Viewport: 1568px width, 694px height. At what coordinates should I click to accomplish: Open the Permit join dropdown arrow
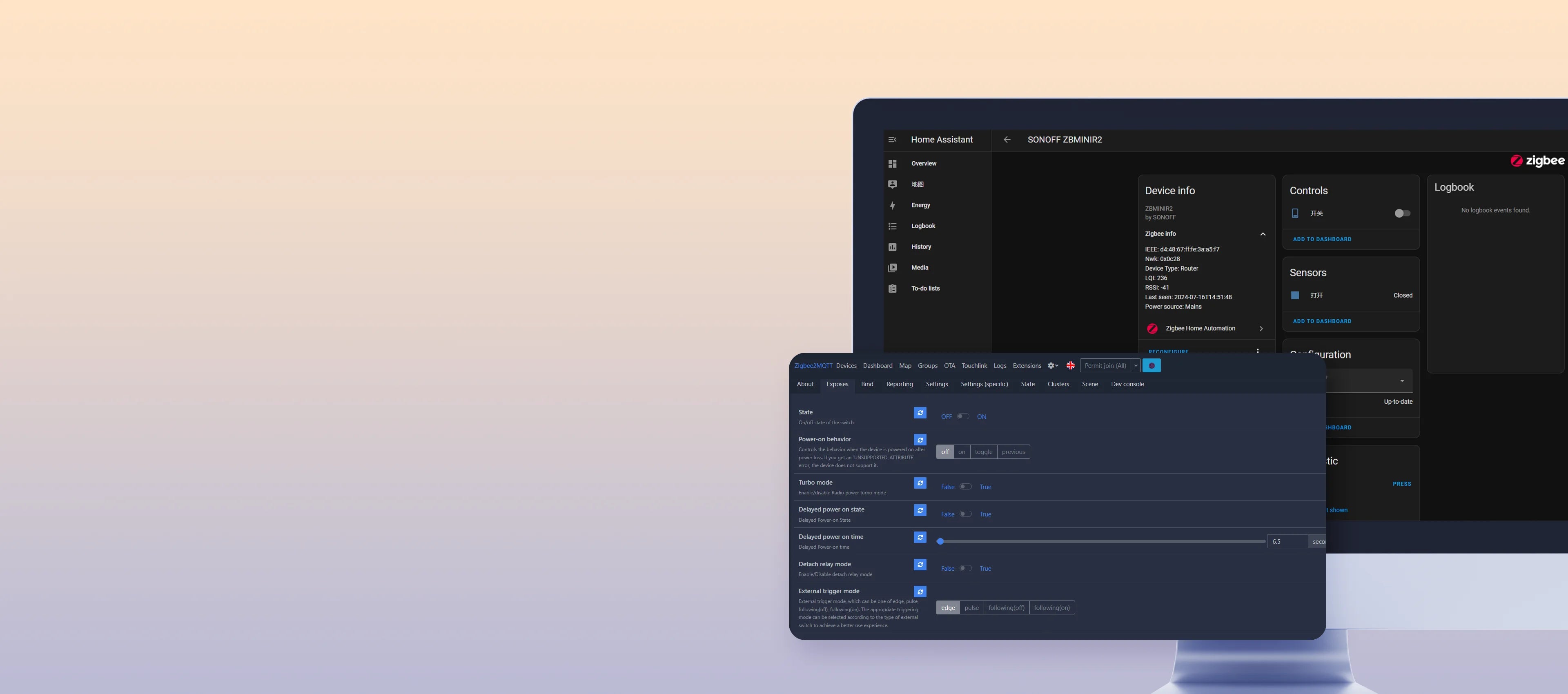1135,366
